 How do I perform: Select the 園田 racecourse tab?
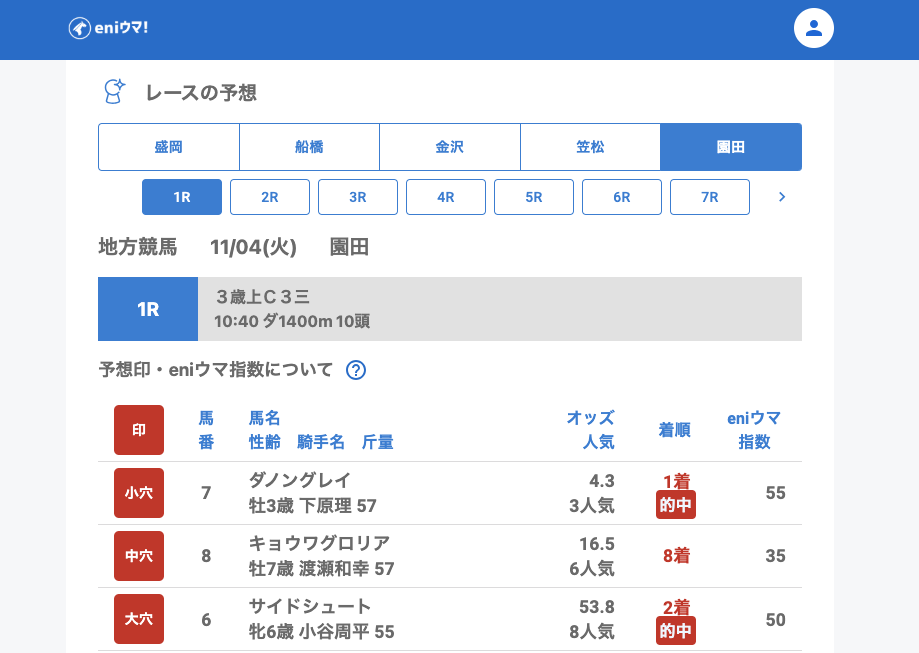pos(731,147)
